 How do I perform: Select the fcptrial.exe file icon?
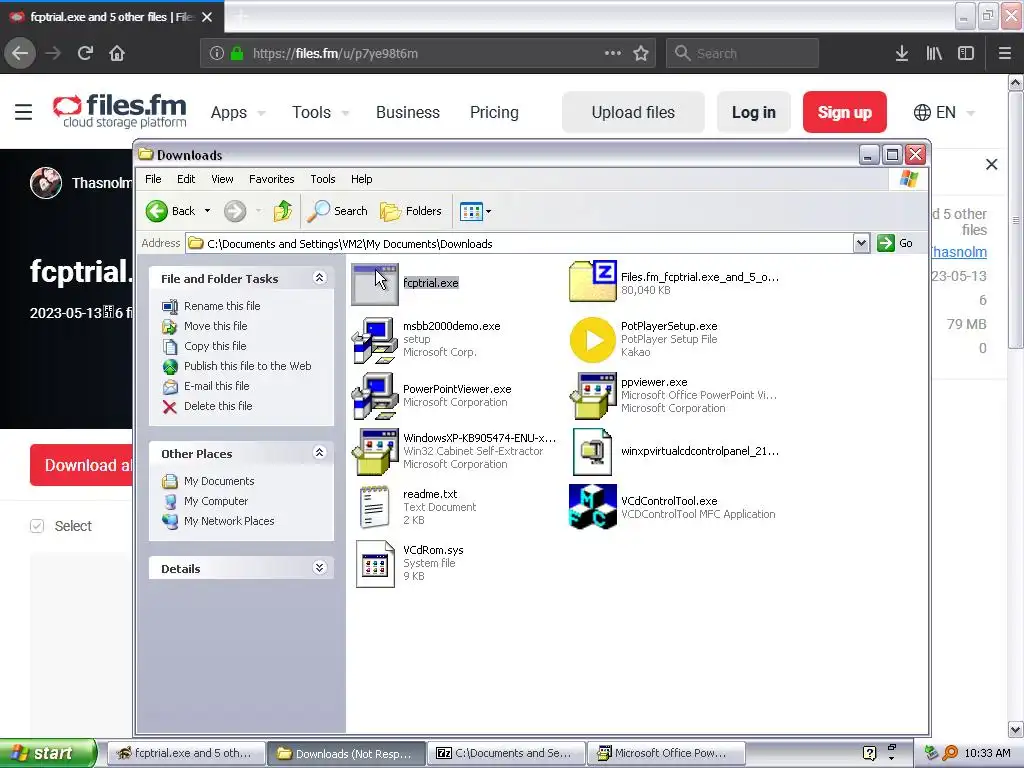pyautogui.click(x=374, y=283)
